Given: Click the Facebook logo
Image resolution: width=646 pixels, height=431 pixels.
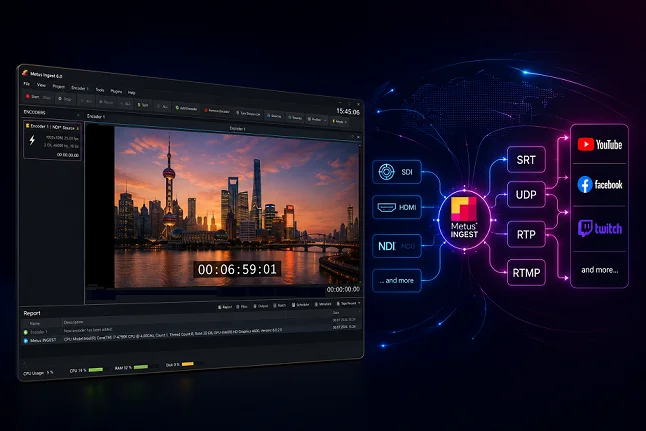Looking at the screenshot, I should point(600,185).
